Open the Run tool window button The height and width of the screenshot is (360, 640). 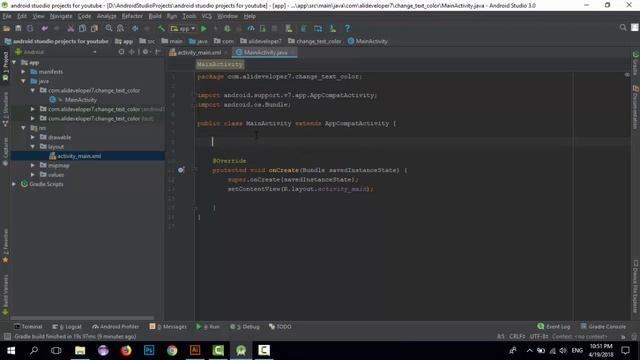coord(208,327)
